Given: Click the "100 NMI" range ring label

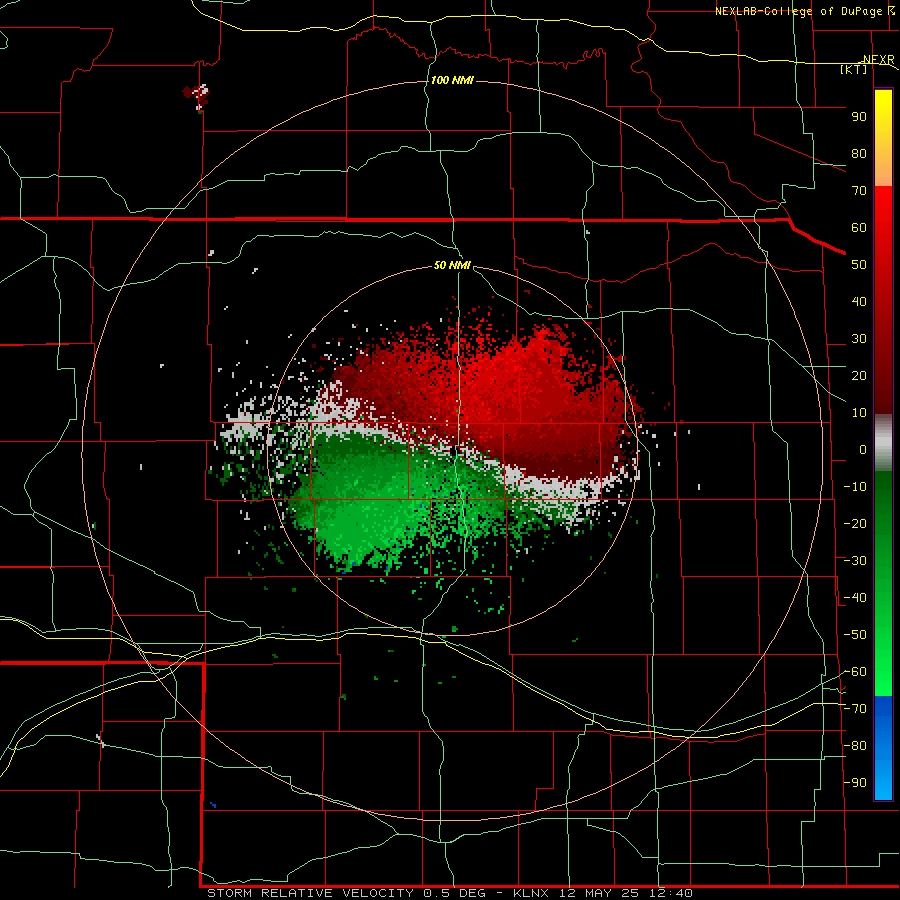Looking at the screenshot, I should [452, 80].
